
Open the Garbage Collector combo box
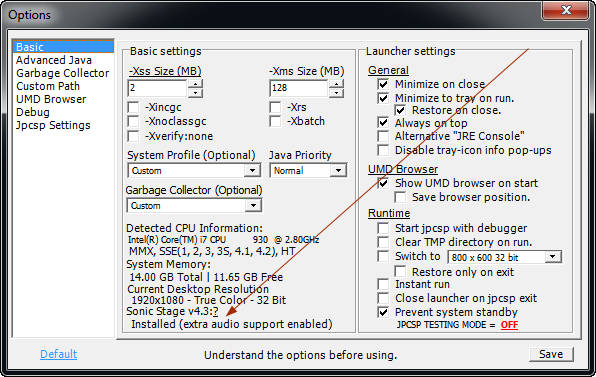click(x=194, y=206)
